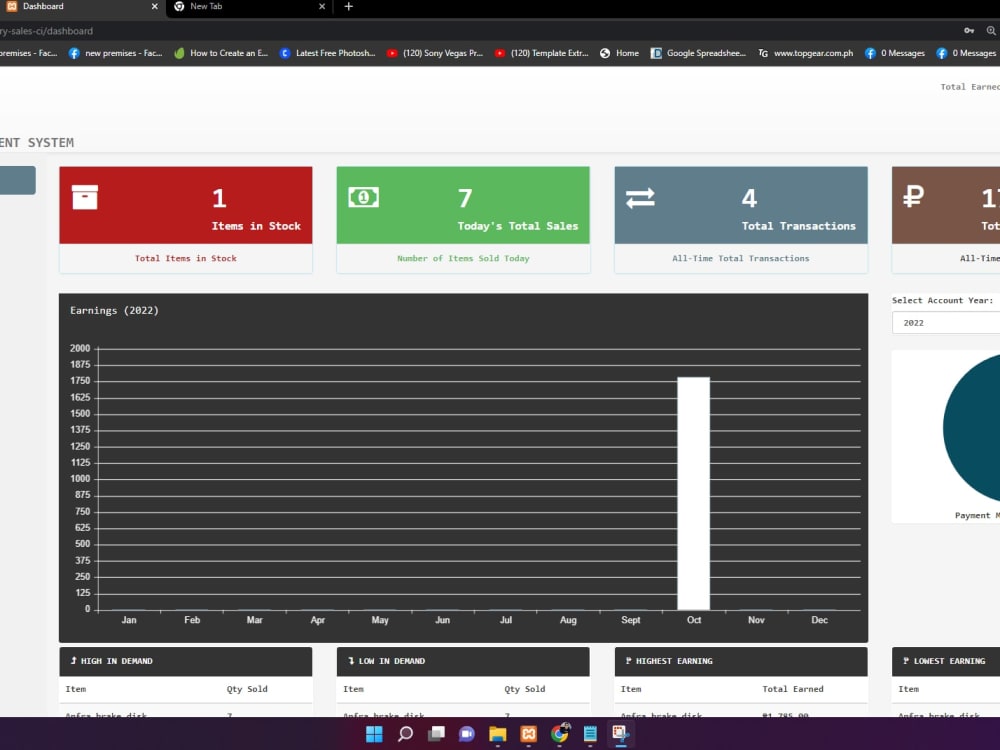The width and height of the screenshot is (1000, 750).
Task: Open the first '0 Messages' bookmark
Action: 894,53
